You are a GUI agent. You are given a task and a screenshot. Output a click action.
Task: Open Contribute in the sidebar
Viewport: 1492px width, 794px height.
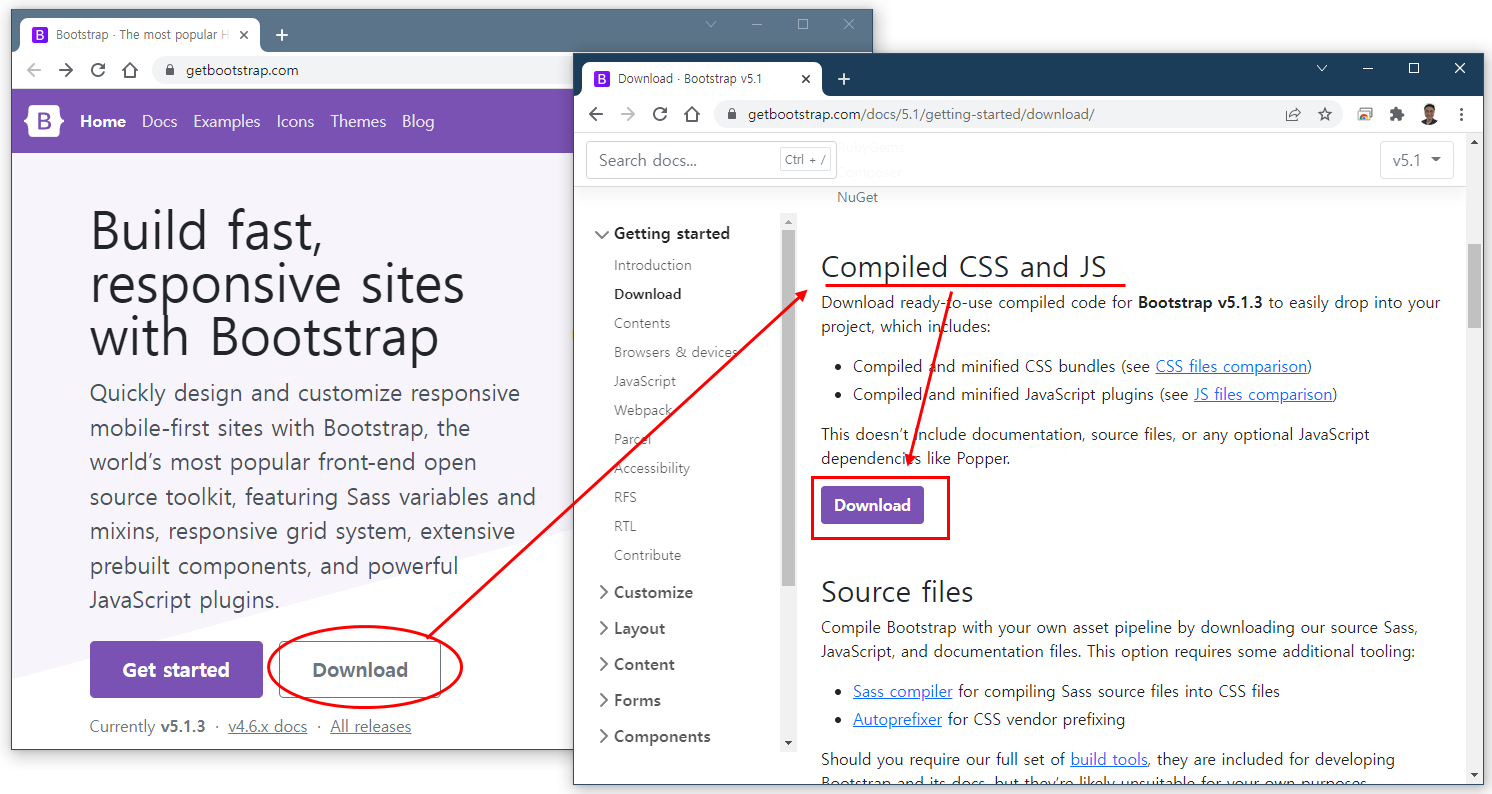[x=647, y=555]
